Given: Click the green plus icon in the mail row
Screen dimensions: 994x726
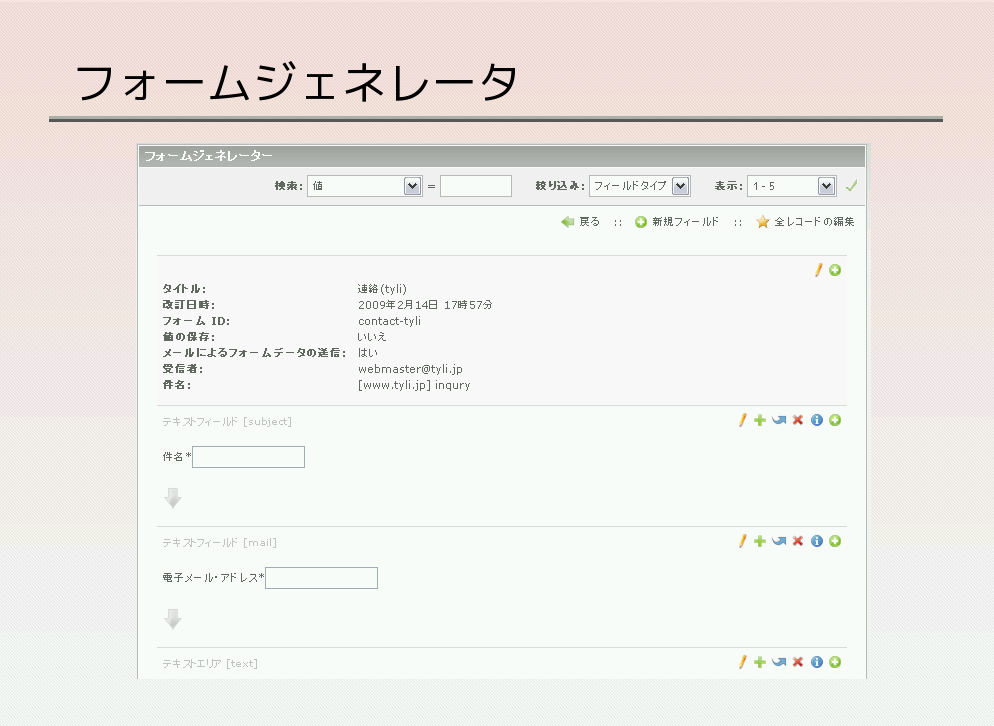Looking at the screenshot, I should coord(759,541).
